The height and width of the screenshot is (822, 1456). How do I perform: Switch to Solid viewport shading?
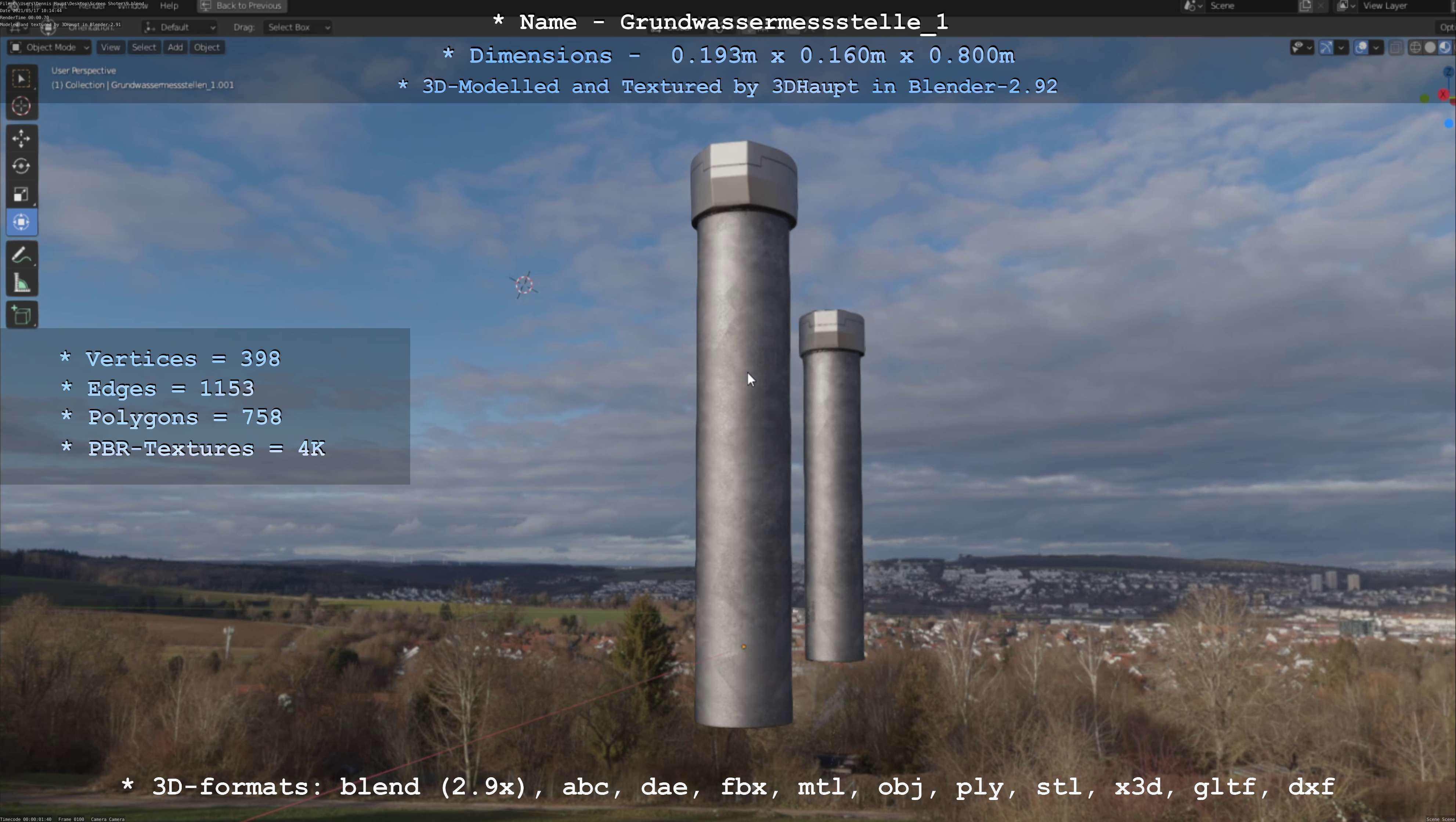1430,47
